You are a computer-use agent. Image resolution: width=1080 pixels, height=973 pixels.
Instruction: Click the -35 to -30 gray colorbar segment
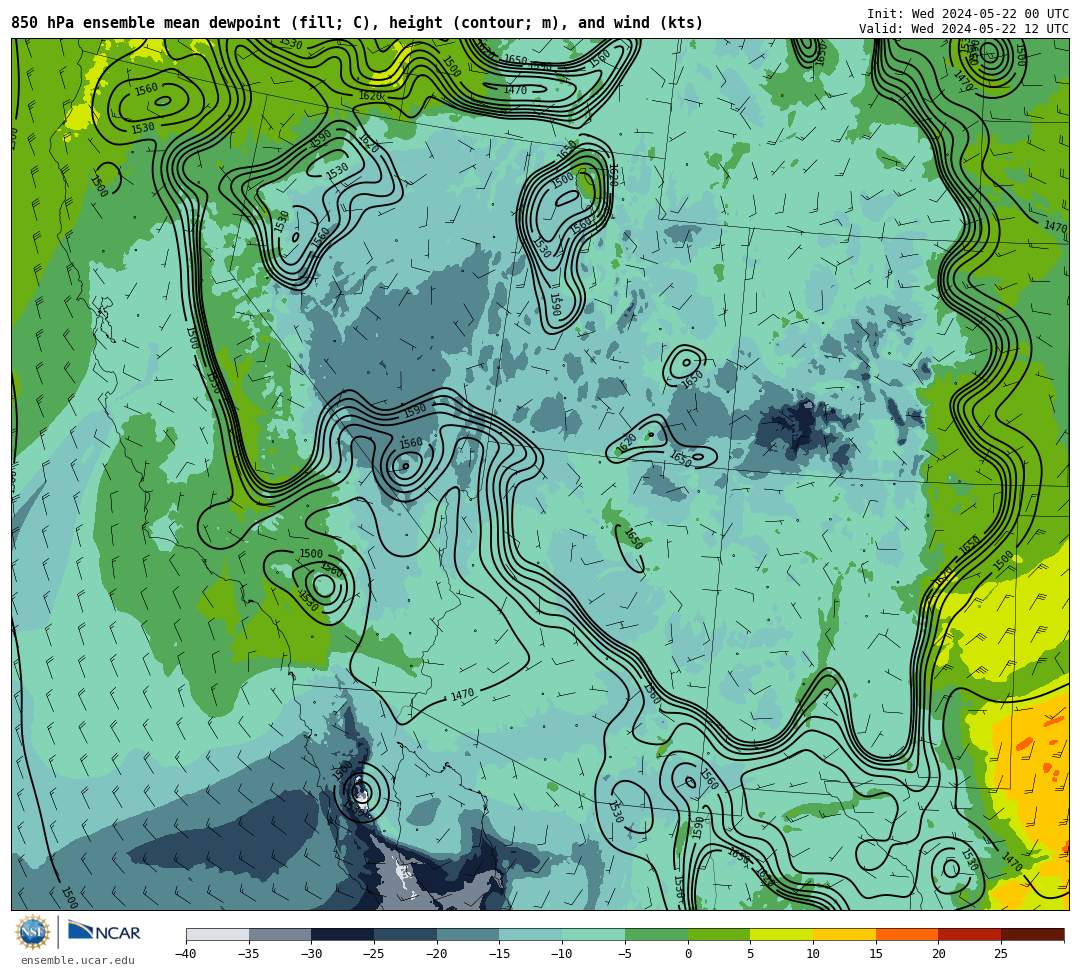[280, 934]
